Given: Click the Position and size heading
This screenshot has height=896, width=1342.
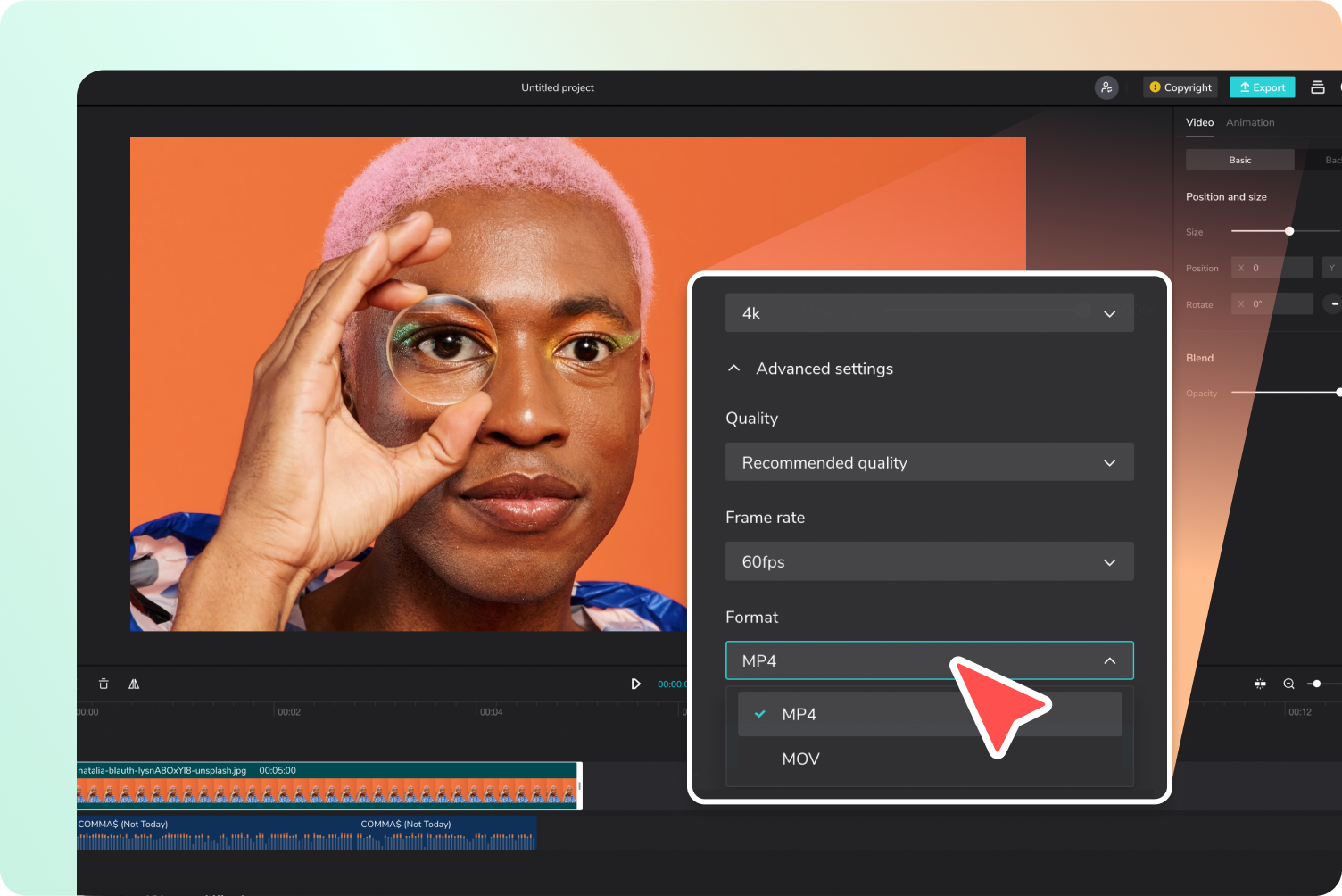Looking at the screenshot, I should 1226,196.
